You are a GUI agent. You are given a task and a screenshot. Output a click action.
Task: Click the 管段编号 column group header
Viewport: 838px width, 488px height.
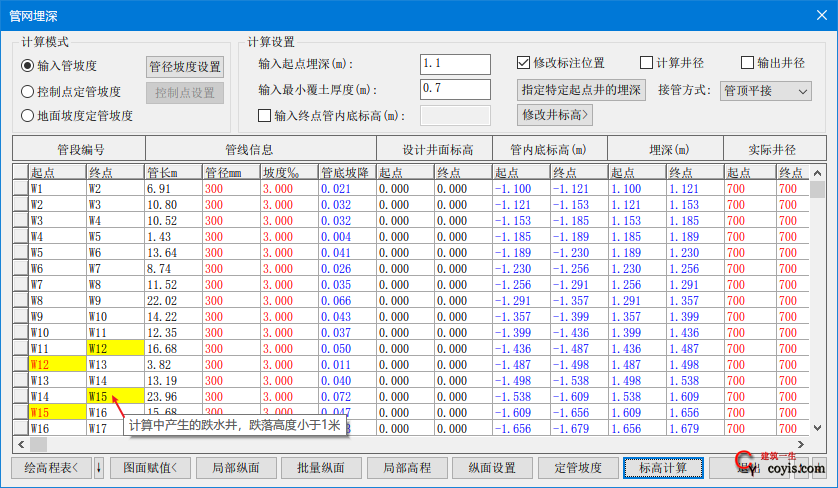coord(79,149)
